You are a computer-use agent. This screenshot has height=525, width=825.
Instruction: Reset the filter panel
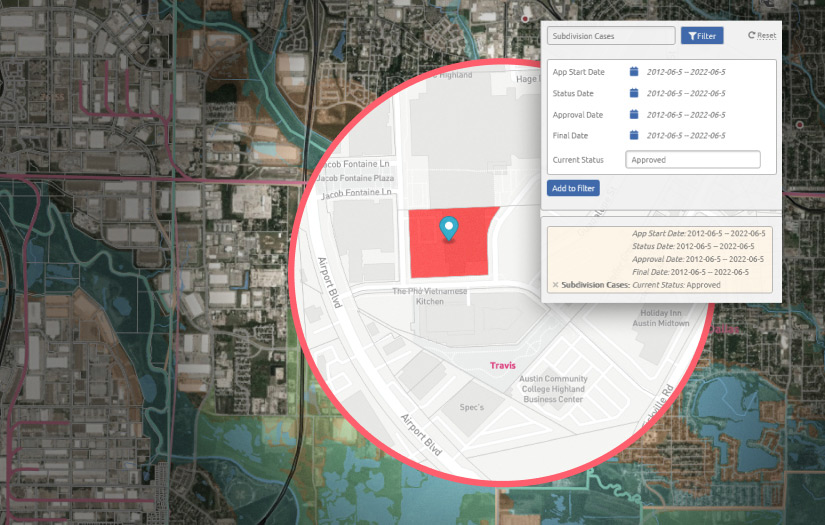[x=762, y=35]
